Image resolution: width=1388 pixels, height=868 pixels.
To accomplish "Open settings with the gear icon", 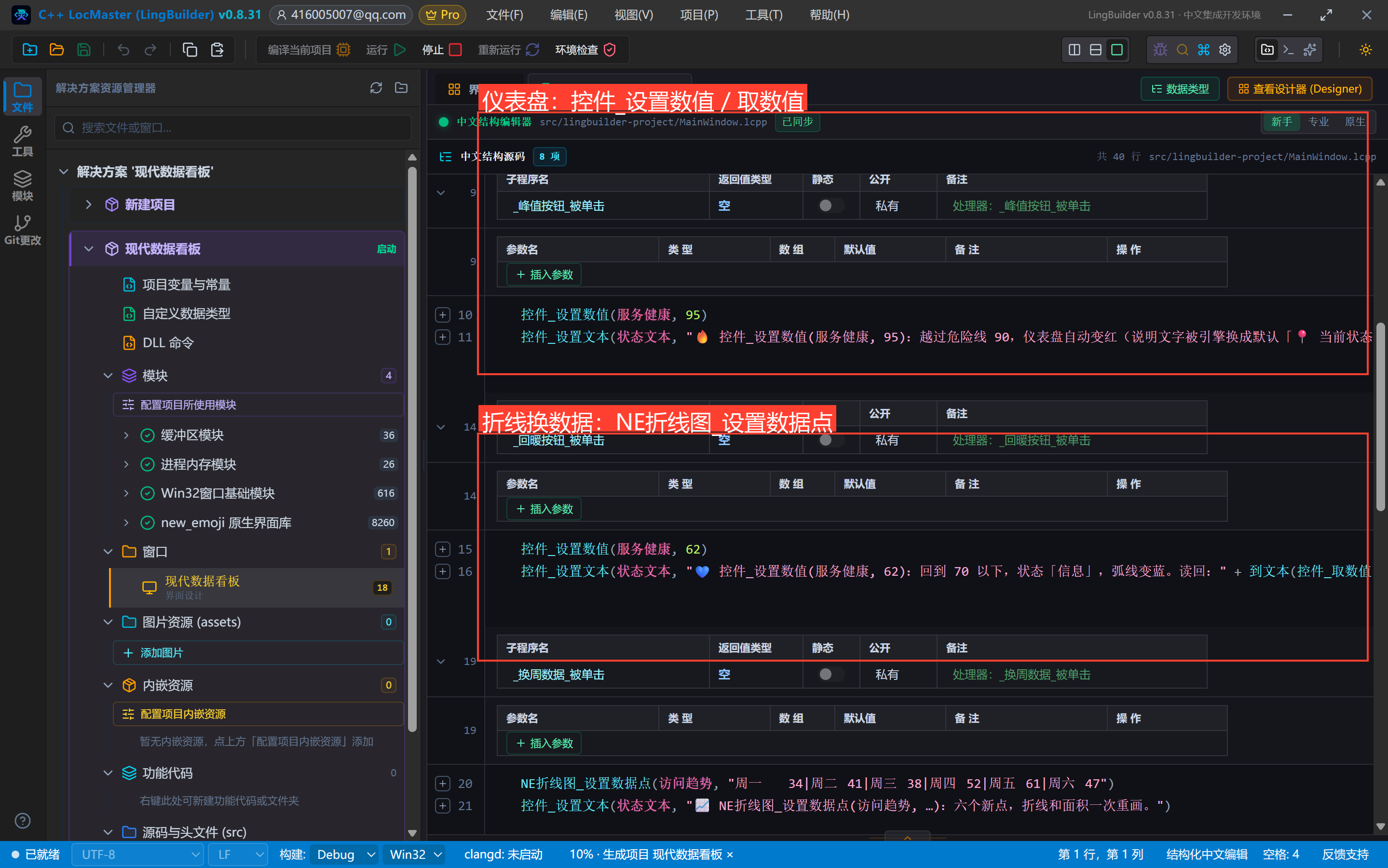I will [x=1225, y=50].
